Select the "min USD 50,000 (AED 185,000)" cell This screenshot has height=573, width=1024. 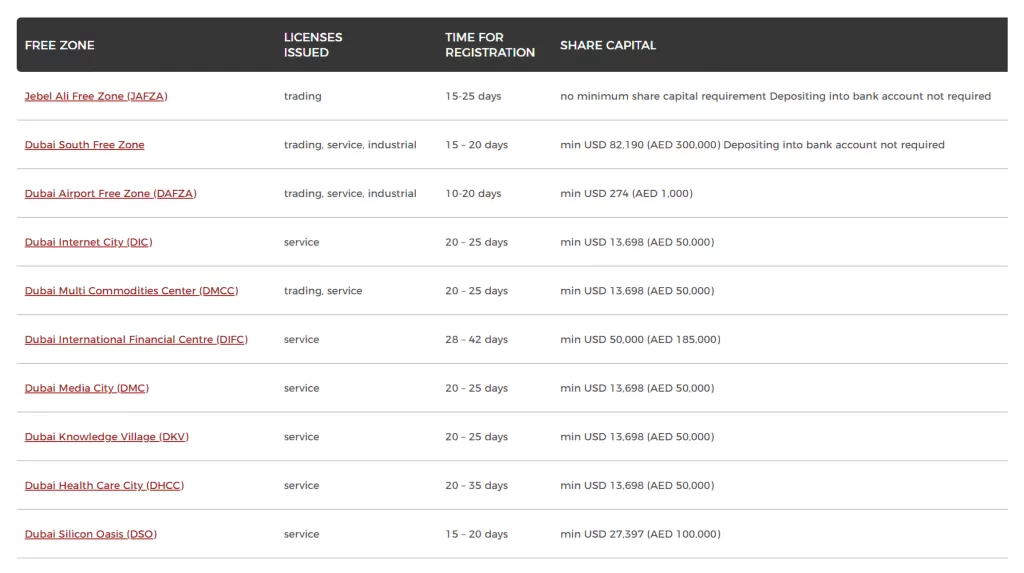pyautogui.click(x=640, y=340)
